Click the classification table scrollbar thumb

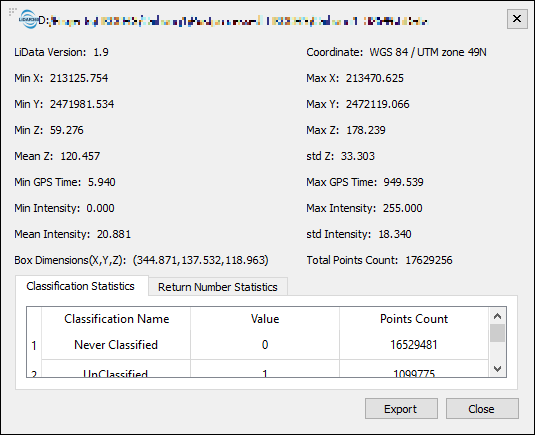point(497,333)
